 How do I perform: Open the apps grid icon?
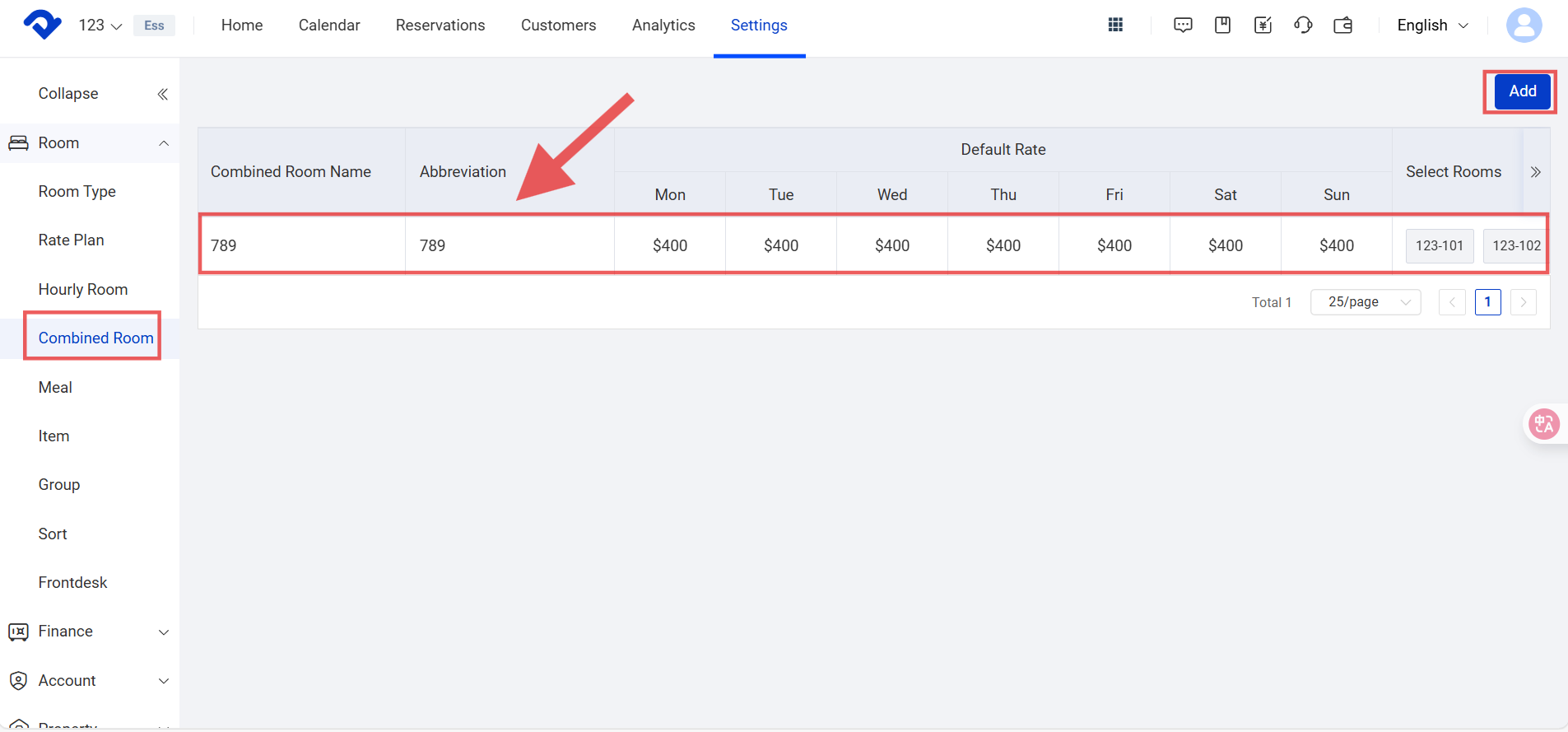1115,25
